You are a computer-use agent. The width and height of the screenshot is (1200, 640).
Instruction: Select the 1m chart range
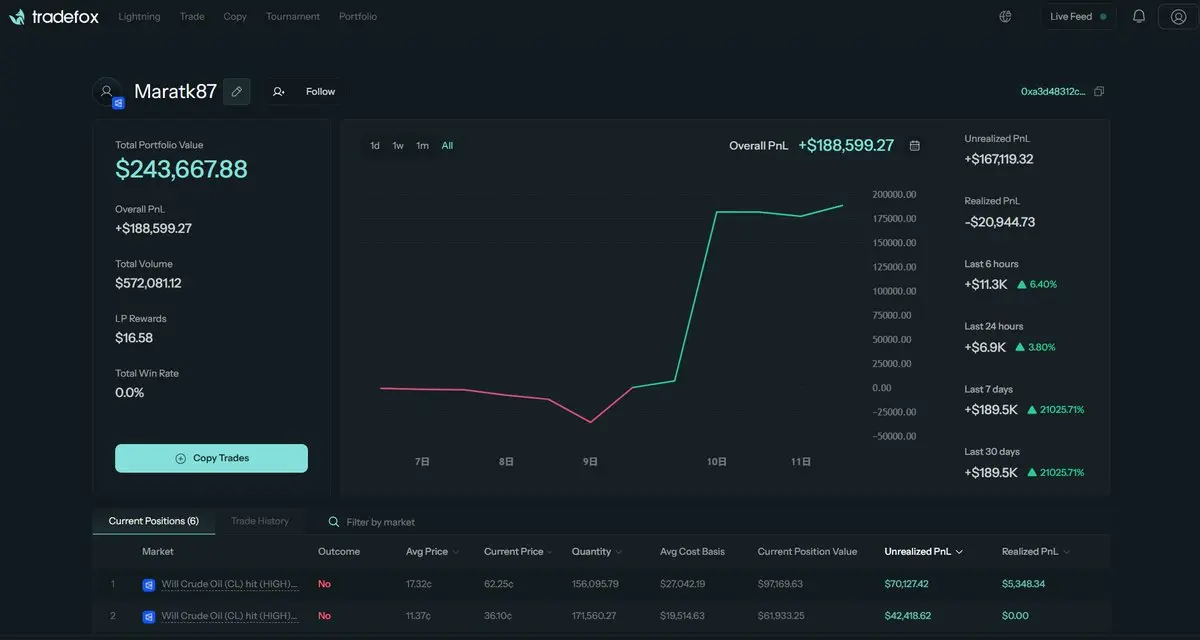click(x=422, y=146)
